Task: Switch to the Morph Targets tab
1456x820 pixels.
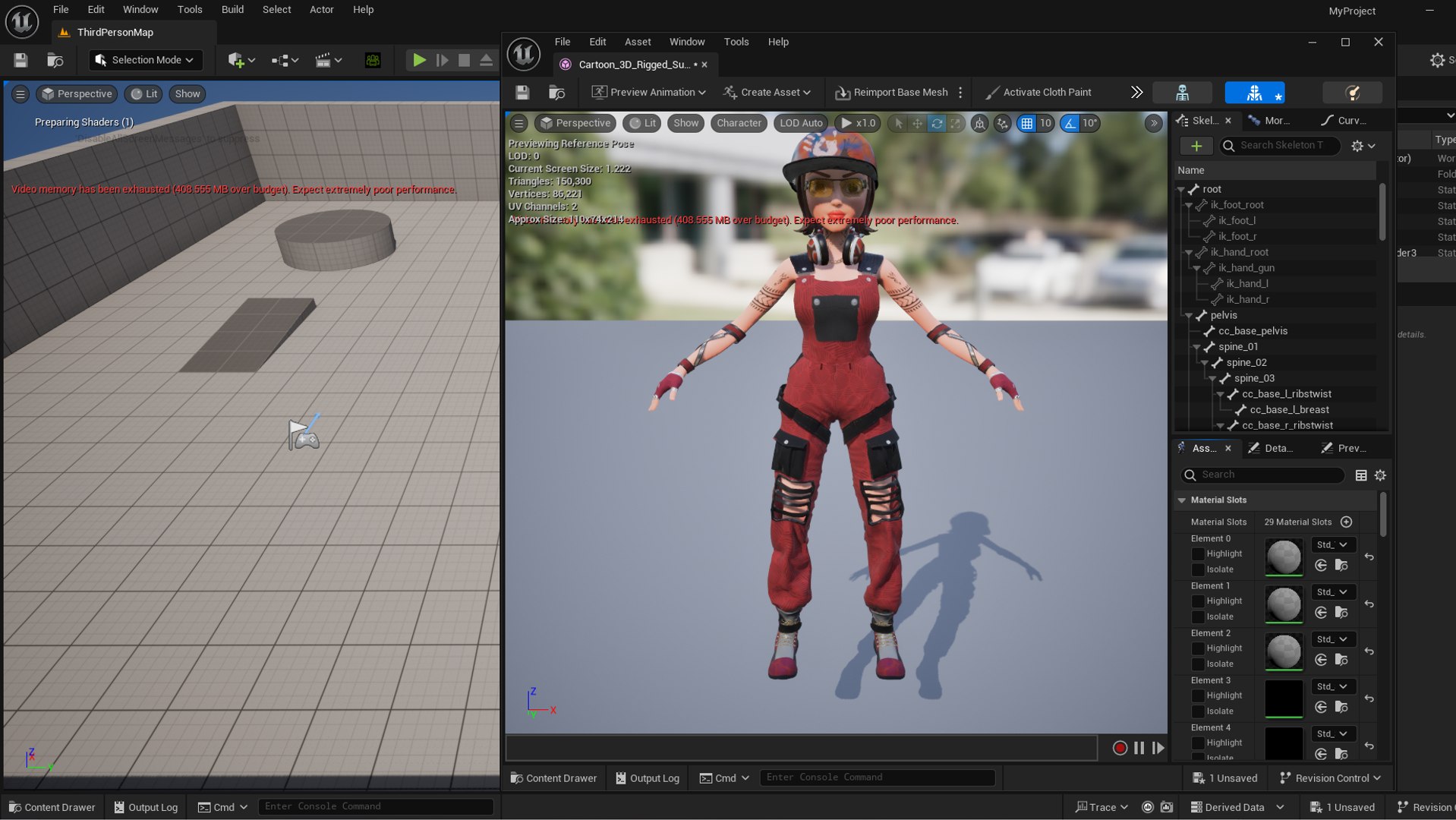Action: coord(1269,121)
